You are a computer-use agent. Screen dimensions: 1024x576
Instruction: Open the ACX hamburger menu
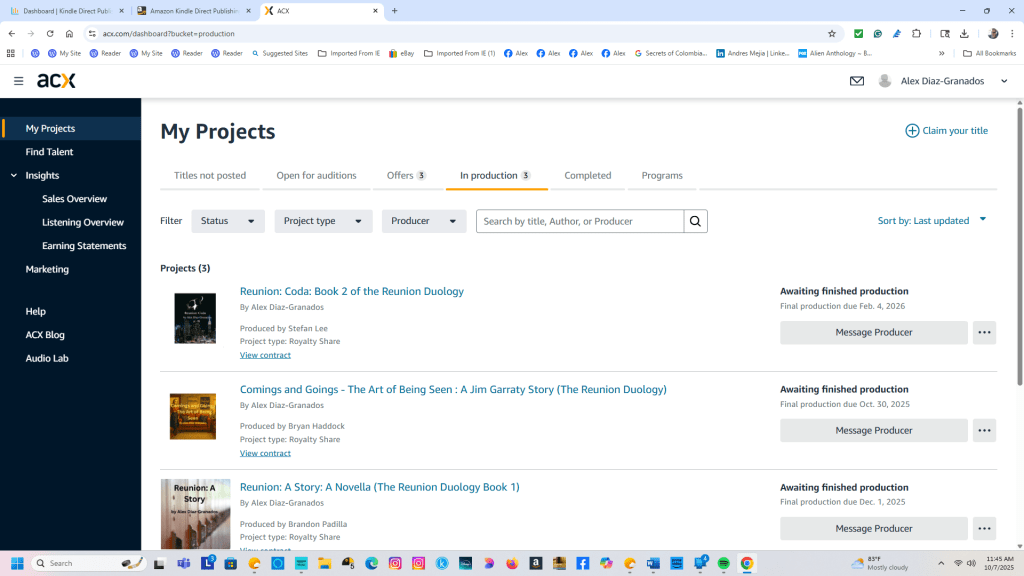click(18, 81)
